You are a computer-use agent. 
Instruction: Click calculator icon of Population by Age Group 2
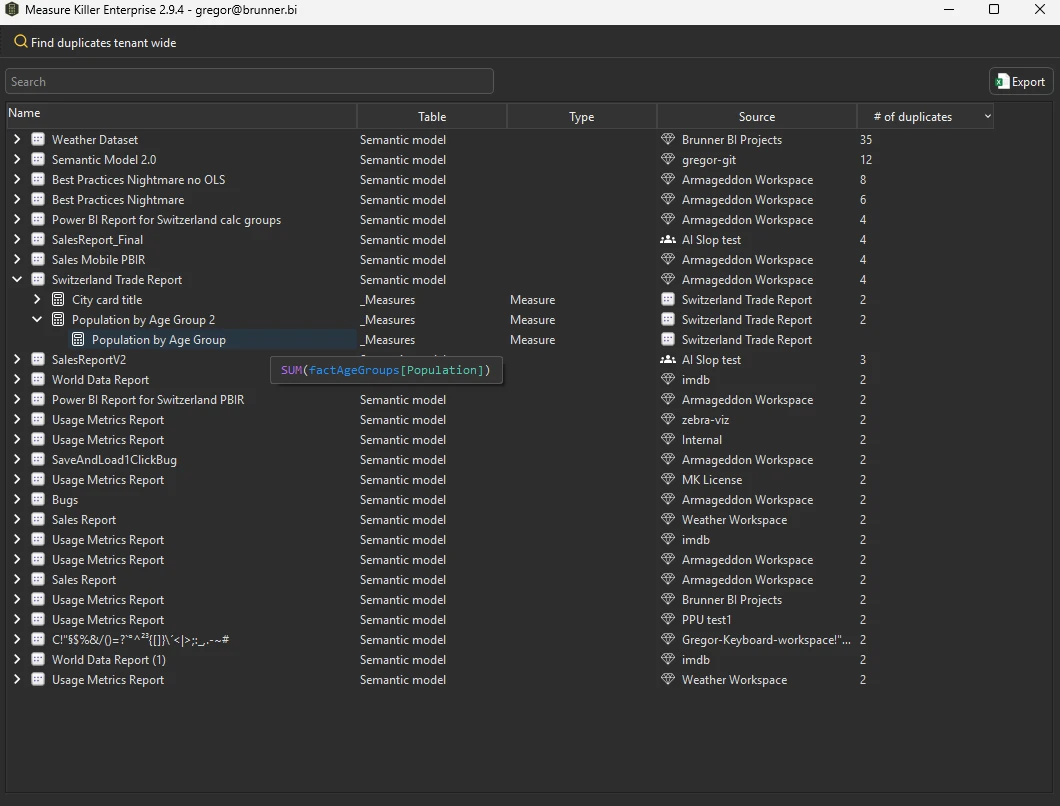[58, 320]
